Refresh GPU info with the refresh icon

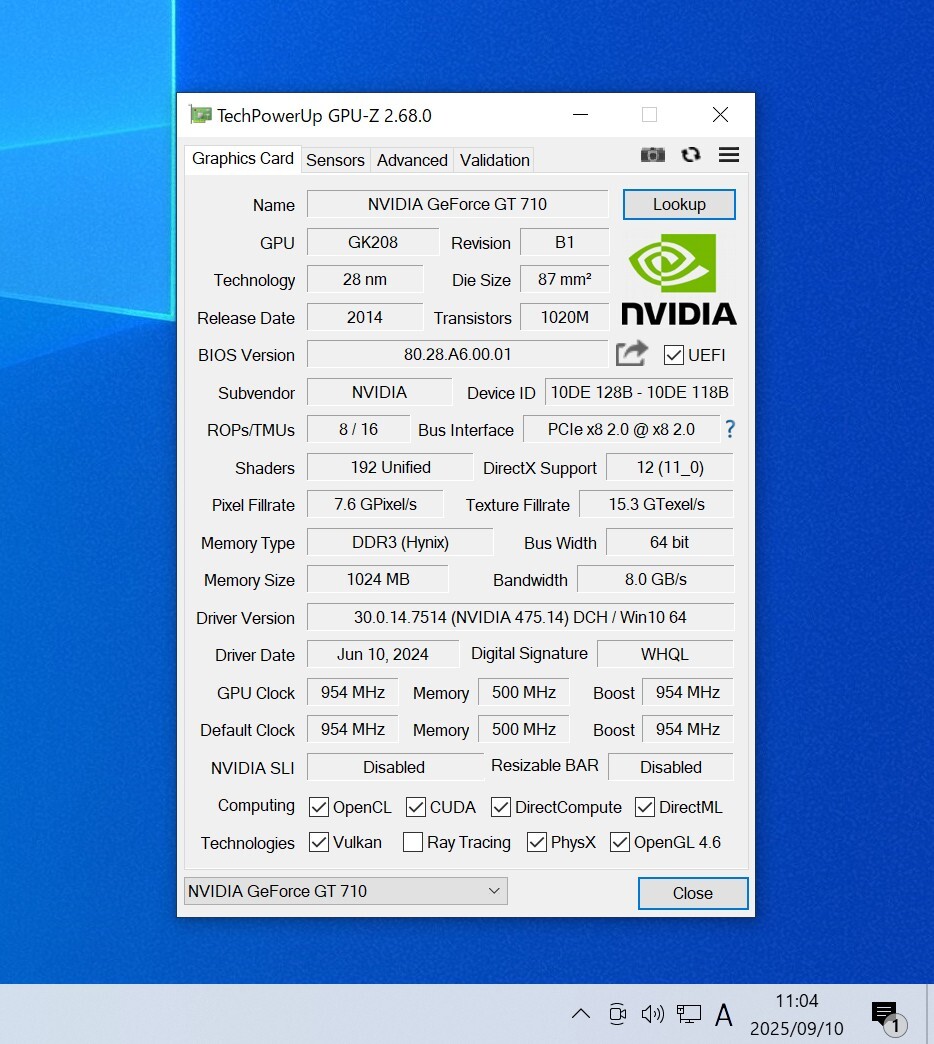tap(691, 155)
